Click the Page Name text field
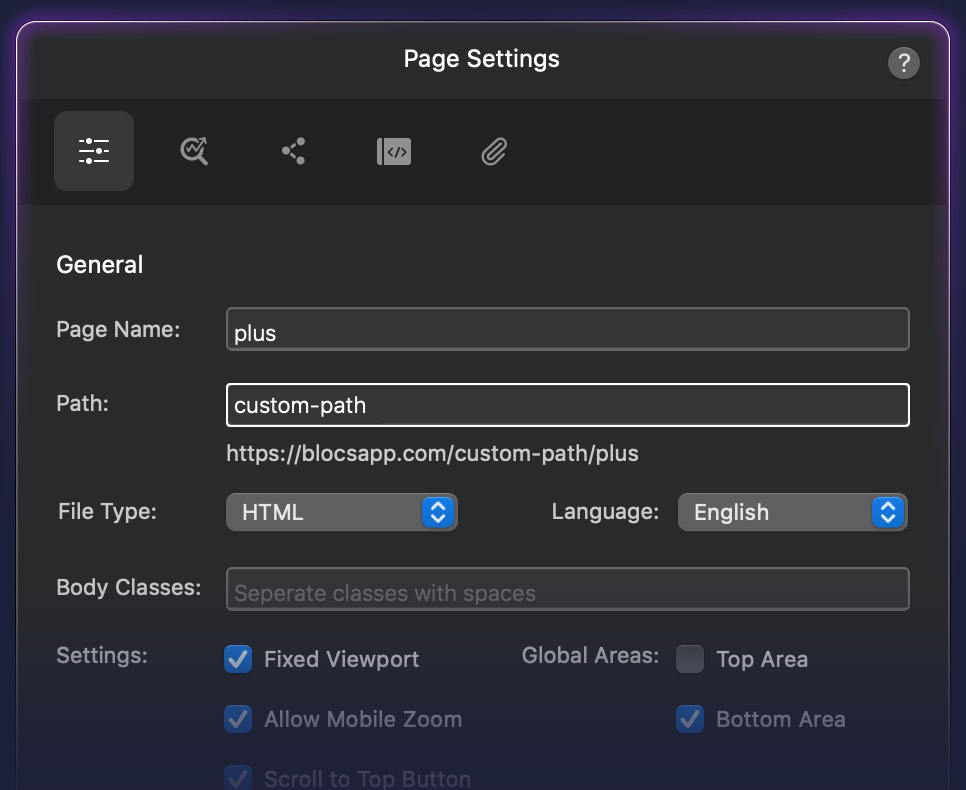The width and height of the screenshot is (966, 790). [x=567, y=330]
